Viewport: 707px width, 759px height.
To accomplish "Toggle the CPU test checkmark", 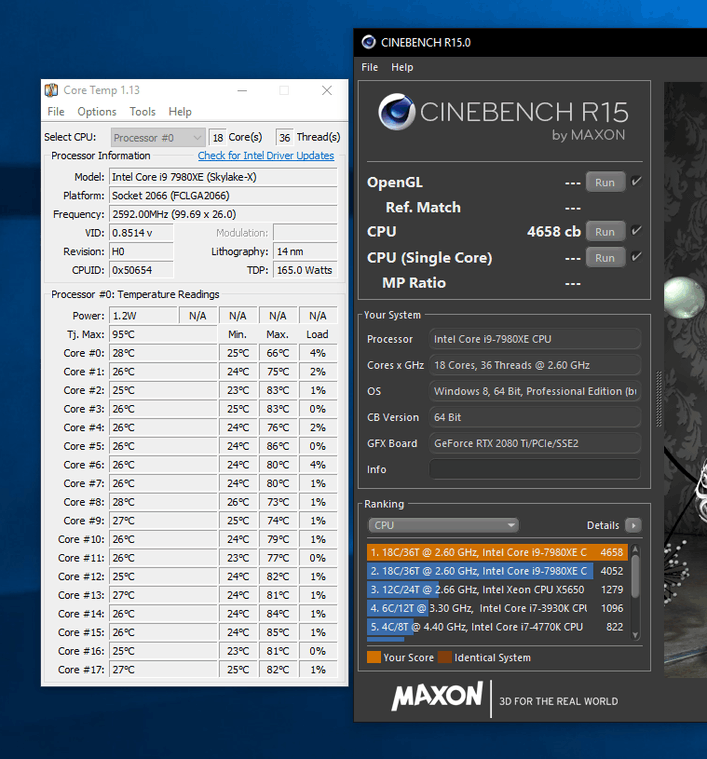I will 636,230.
